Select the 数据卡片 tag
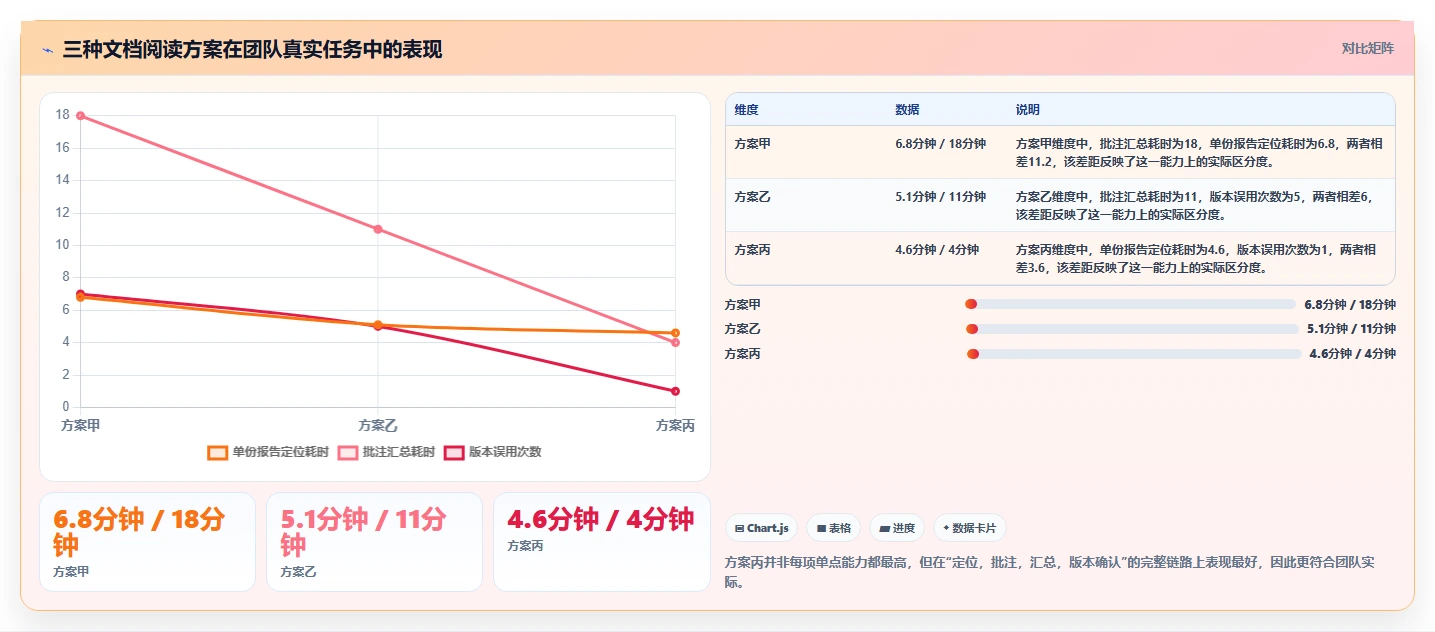 [x=970, y=528]
